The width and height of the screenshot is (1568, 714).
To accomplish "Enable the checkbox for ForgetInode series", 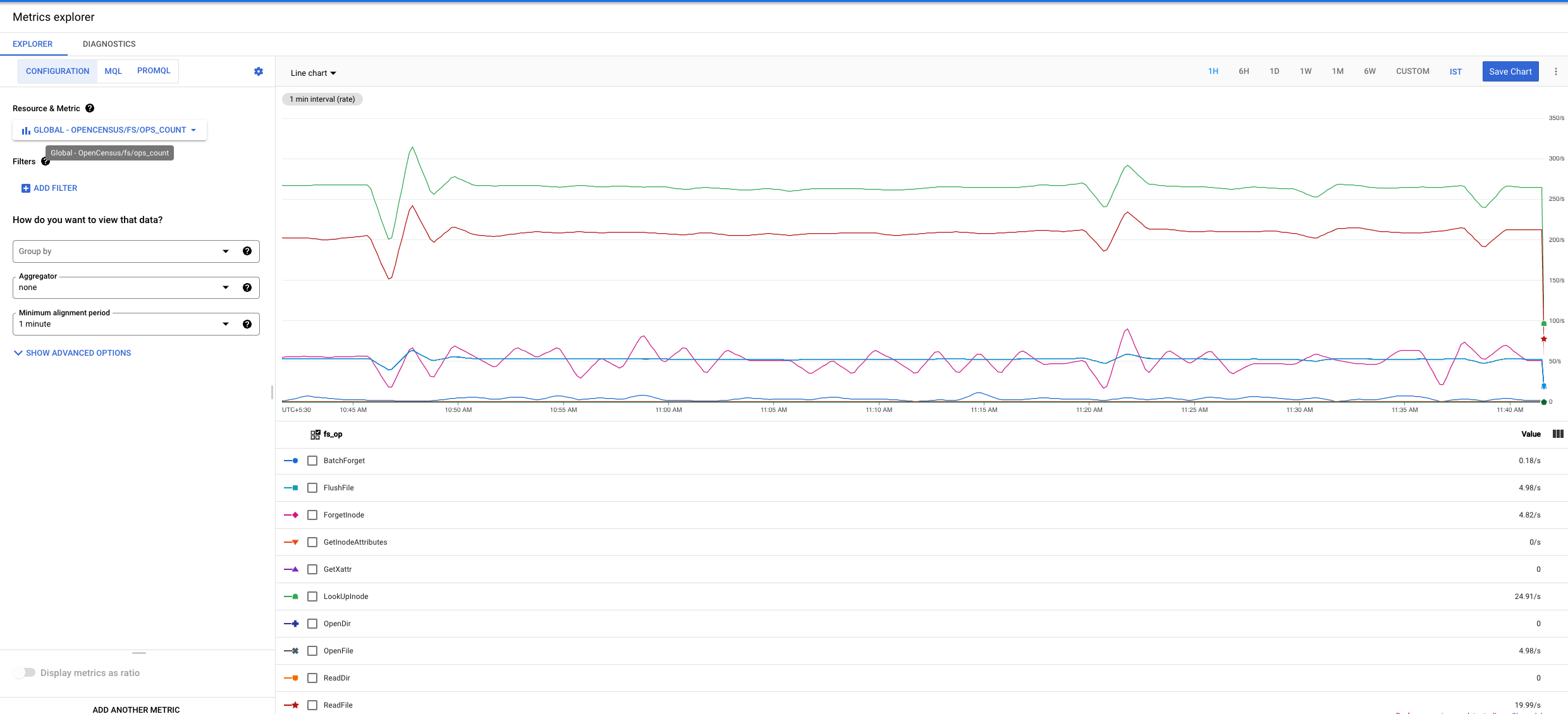I will pos(312,514).
